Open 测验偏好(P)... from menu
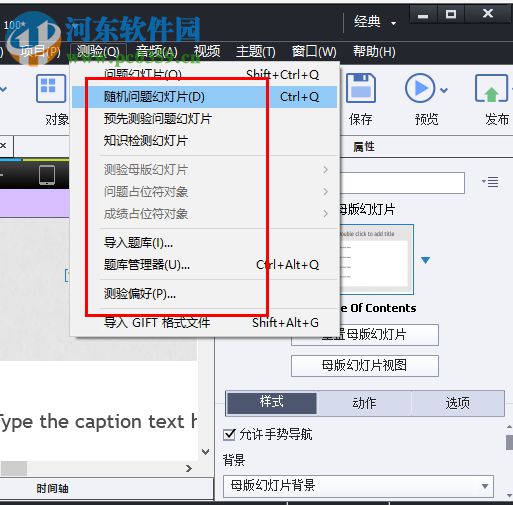513x505 pixels. [x=205, y=294]
